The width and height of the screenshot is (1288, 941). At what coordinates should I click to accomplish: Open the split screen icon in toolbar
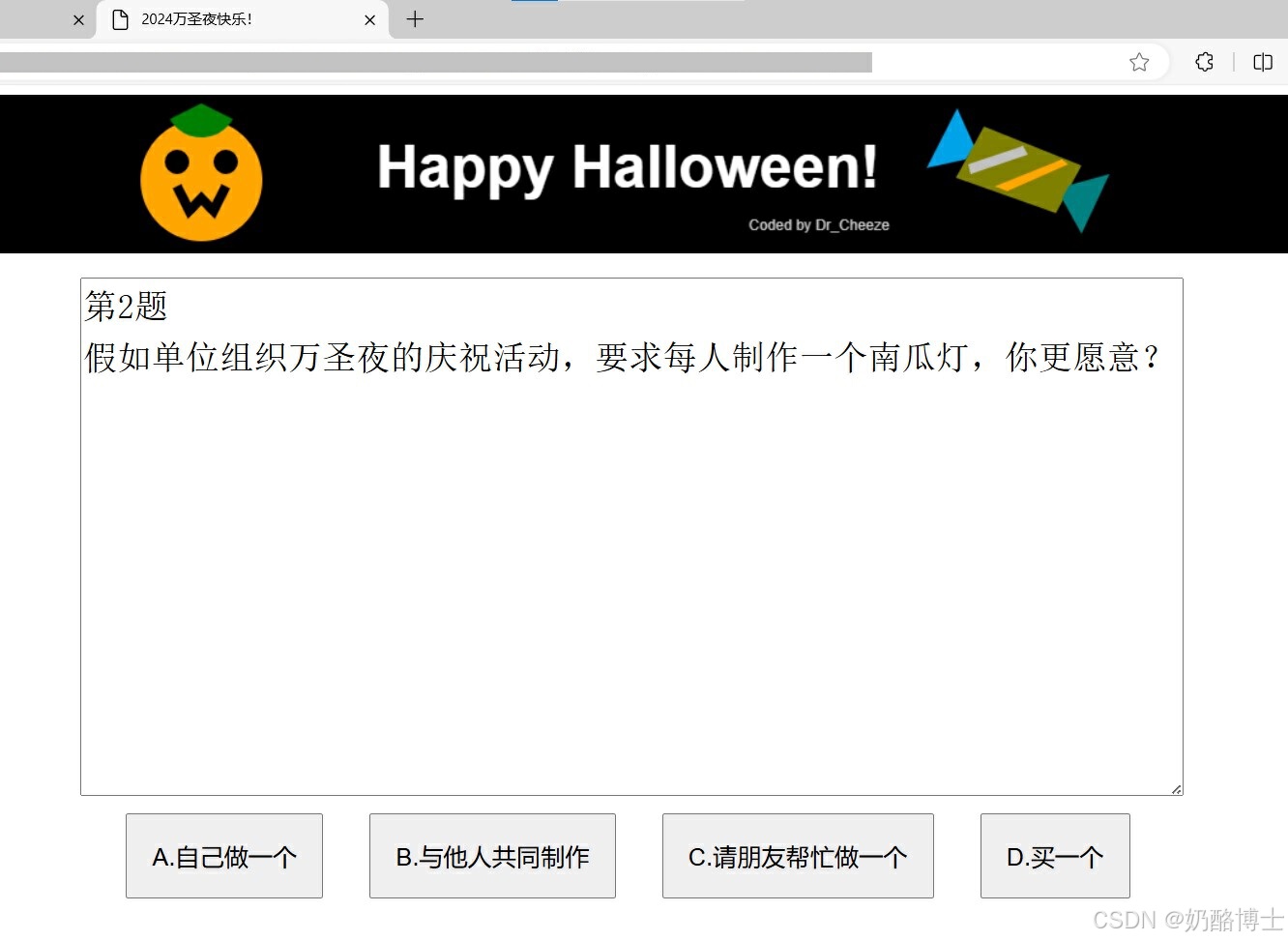click(1263, 62)
